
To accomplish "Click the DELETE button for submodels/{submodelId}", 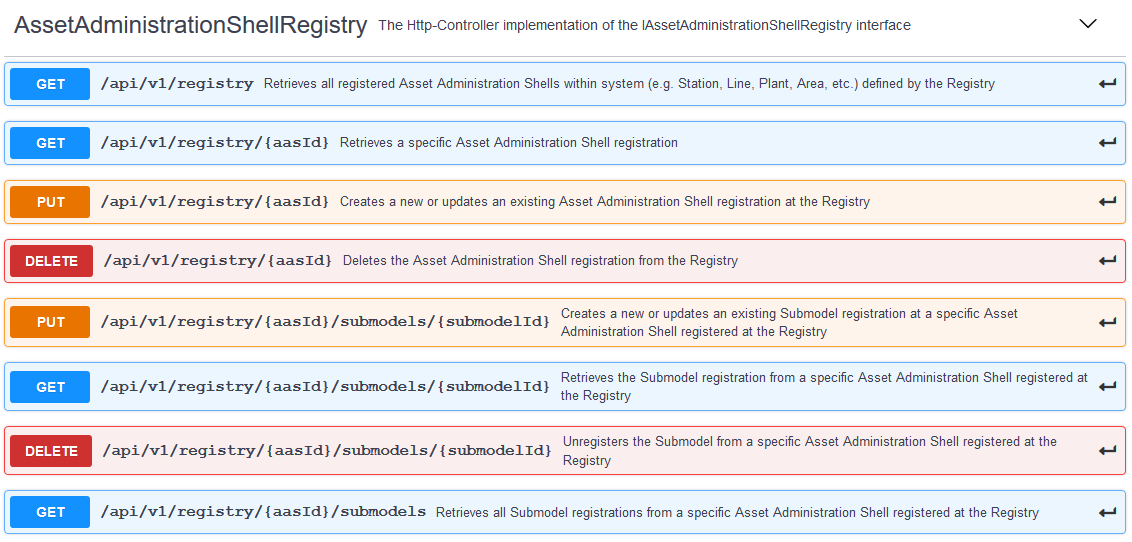I will coord(51,451).
